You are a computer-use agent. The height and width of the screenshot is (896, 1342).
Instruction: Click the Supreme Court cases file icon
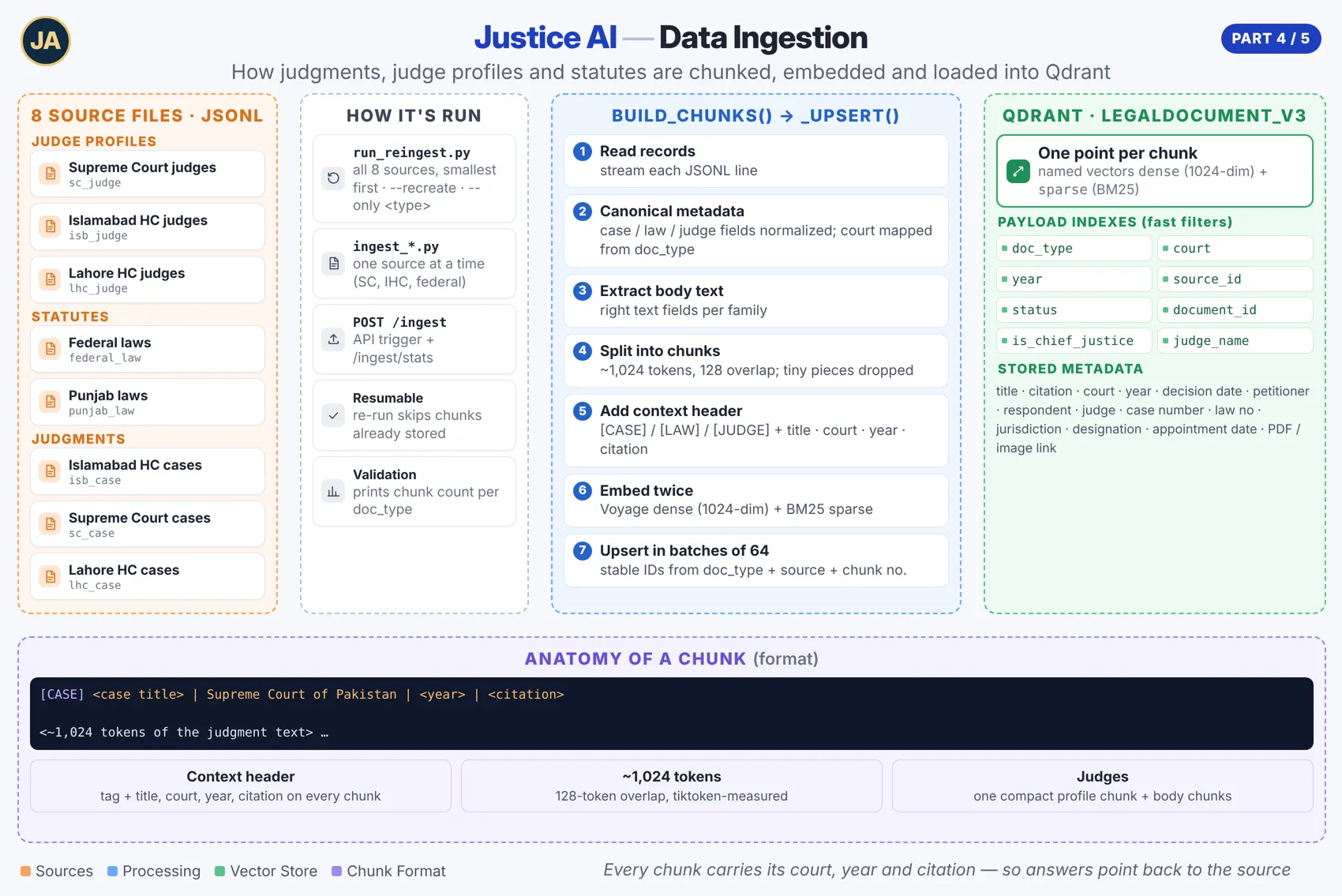[51, 524]
